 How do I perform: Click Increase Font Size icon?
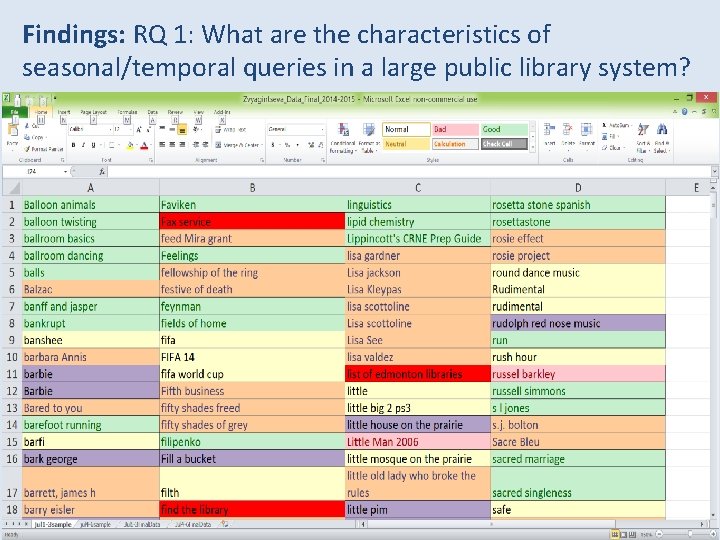139,129
